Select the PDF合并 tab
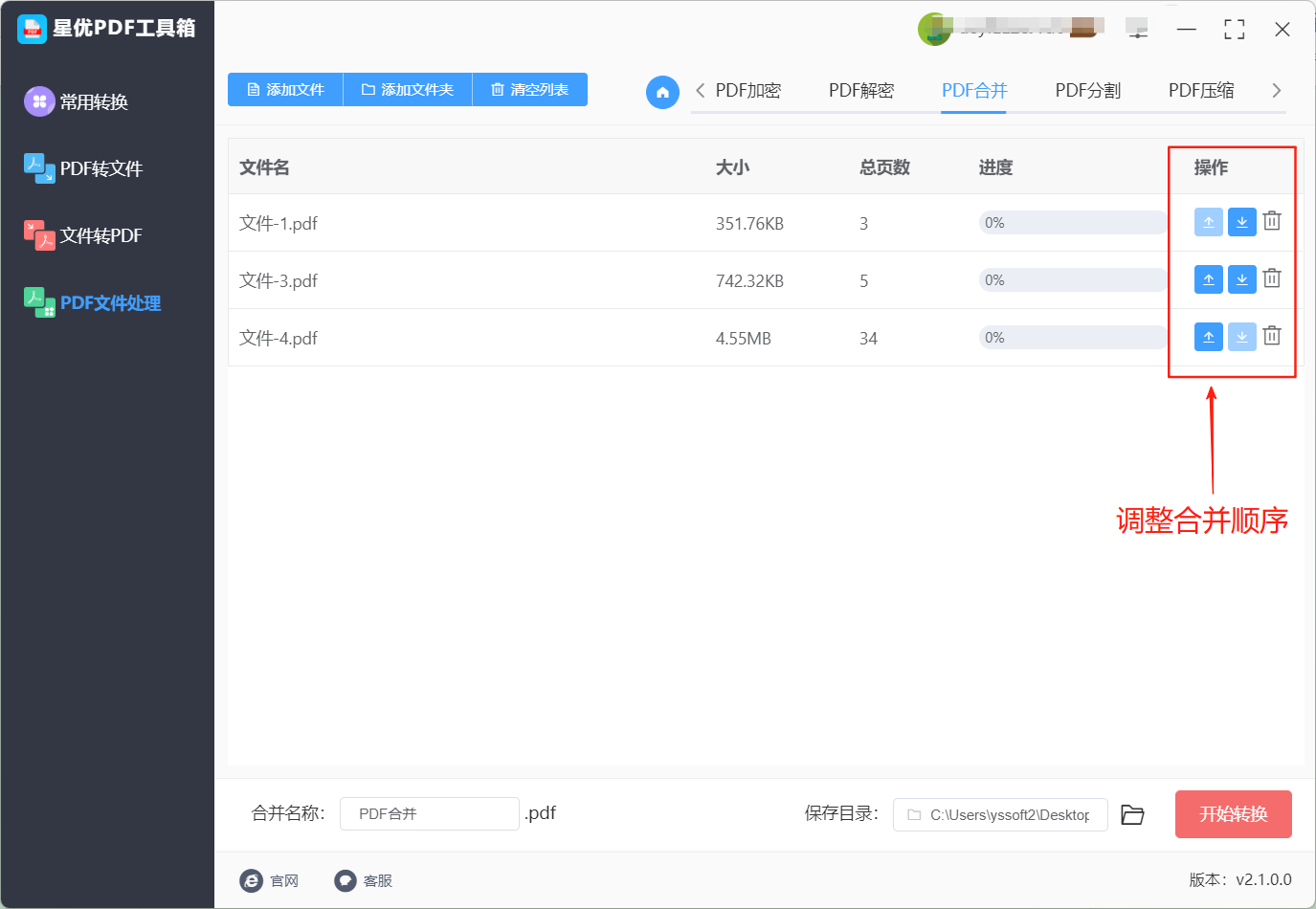The width and height of the screenshot is (1316, 909). [974, 90]
